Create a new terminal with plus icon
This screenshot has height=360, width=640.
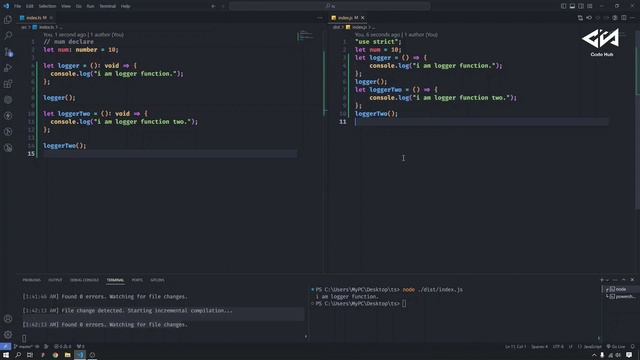(602, 280)
